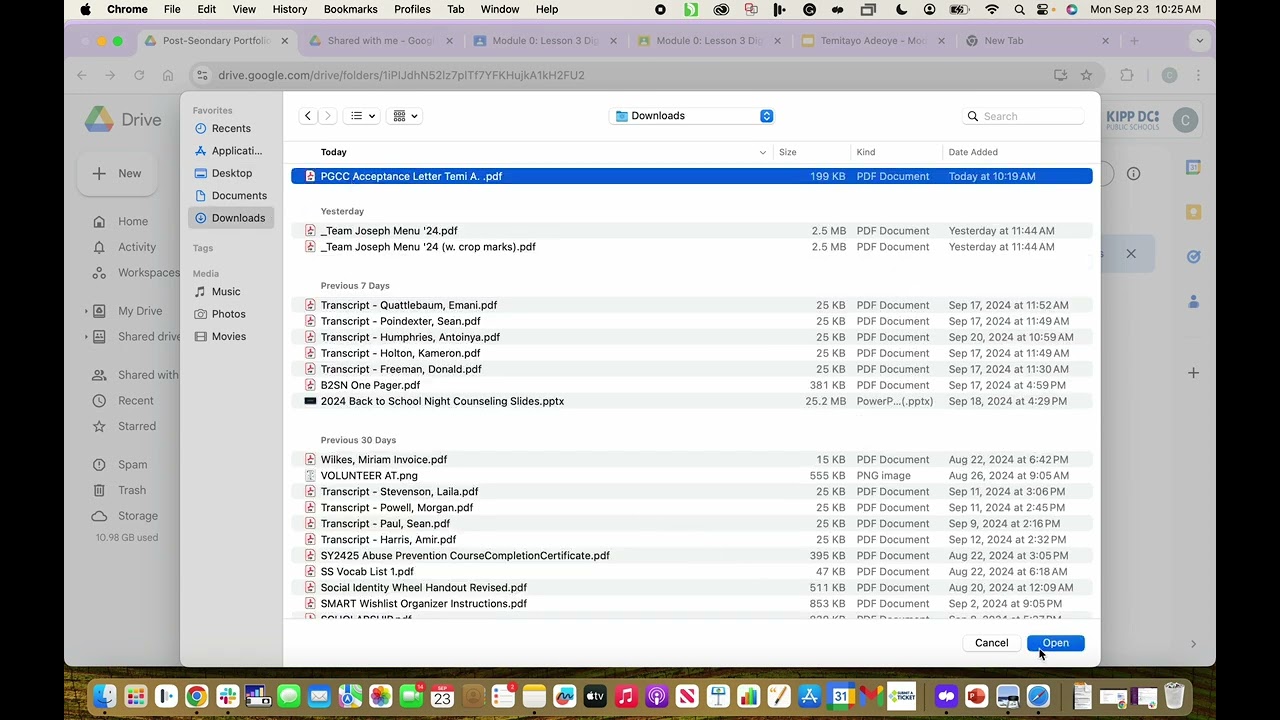This screenshot has height=720, width=1280.
Task: Click the Open button
Action: click(1055, 643)
